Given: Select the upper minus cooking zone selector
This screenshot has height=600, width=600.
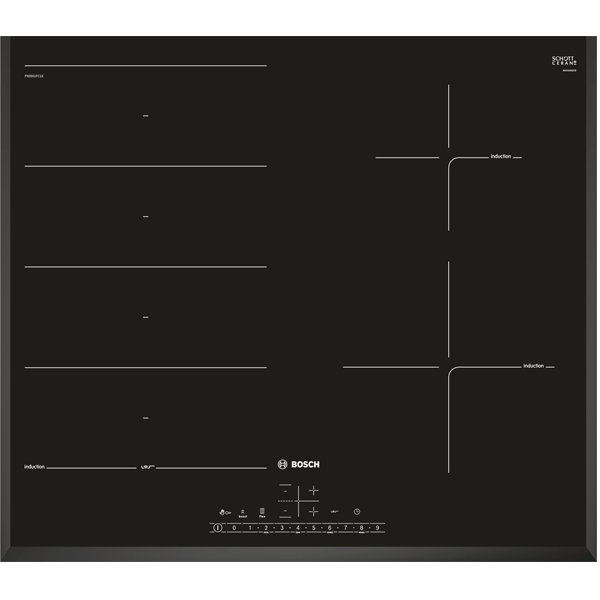Looking at the screenshot, I should tap(285, 491).
